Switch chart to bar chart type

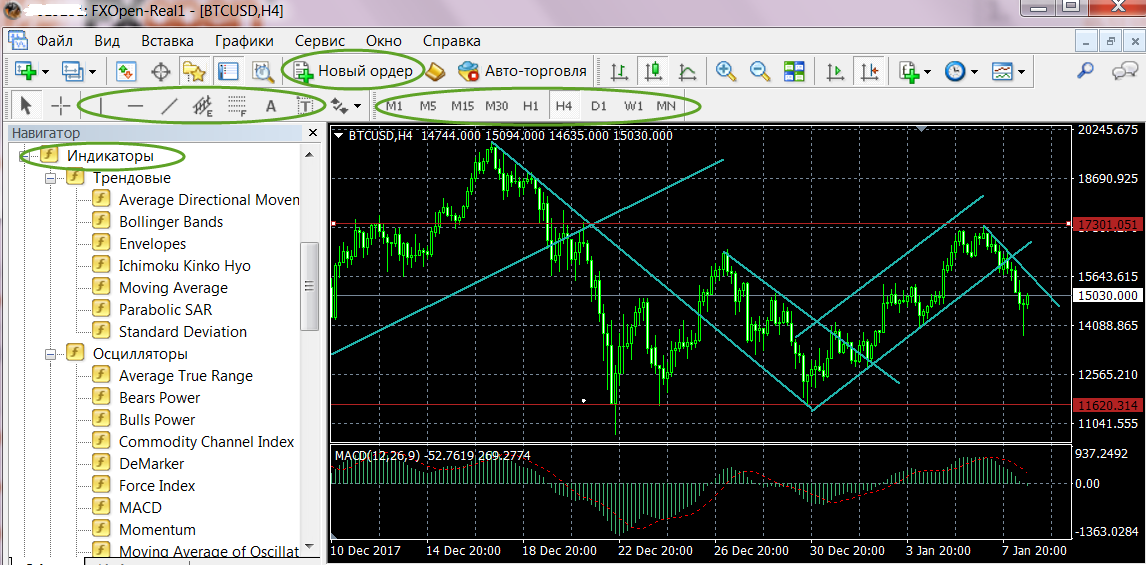620,71
